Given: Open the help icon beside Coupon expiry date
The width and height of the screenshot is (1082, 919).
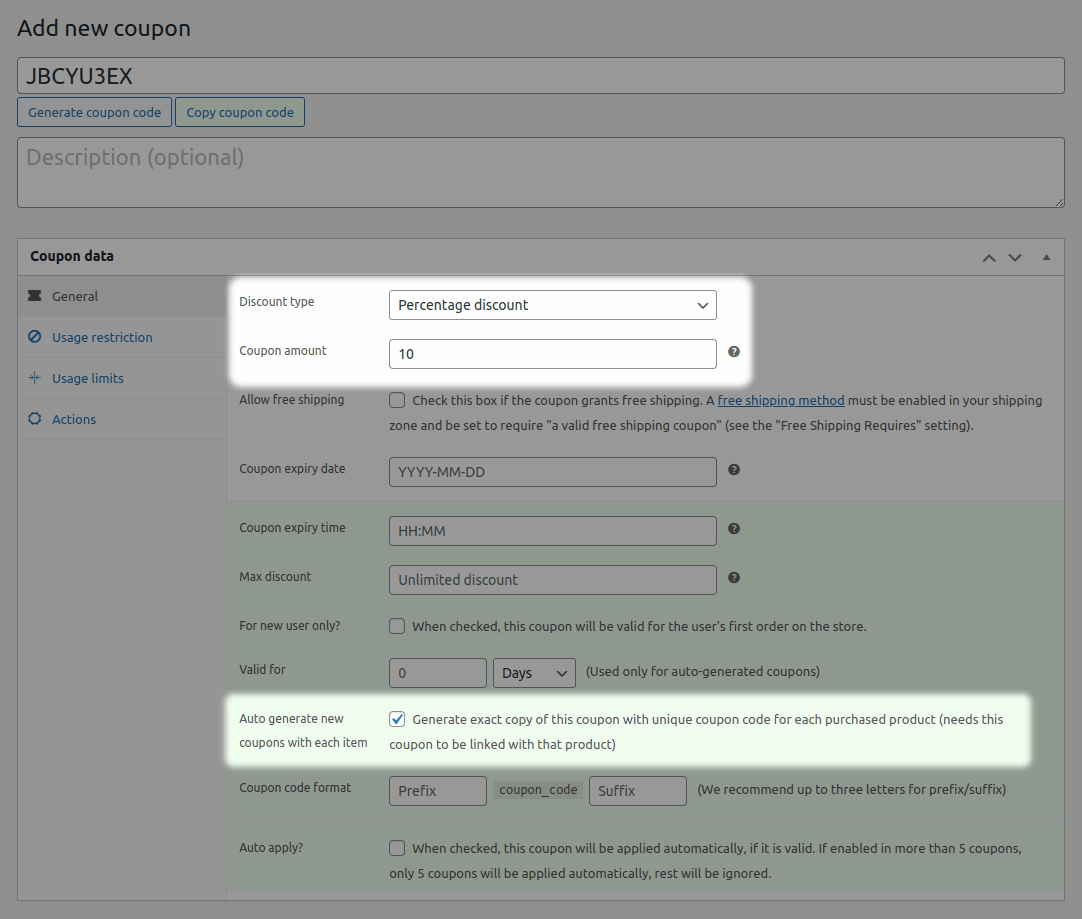Looking at the screenshot, I should point(734,471).
